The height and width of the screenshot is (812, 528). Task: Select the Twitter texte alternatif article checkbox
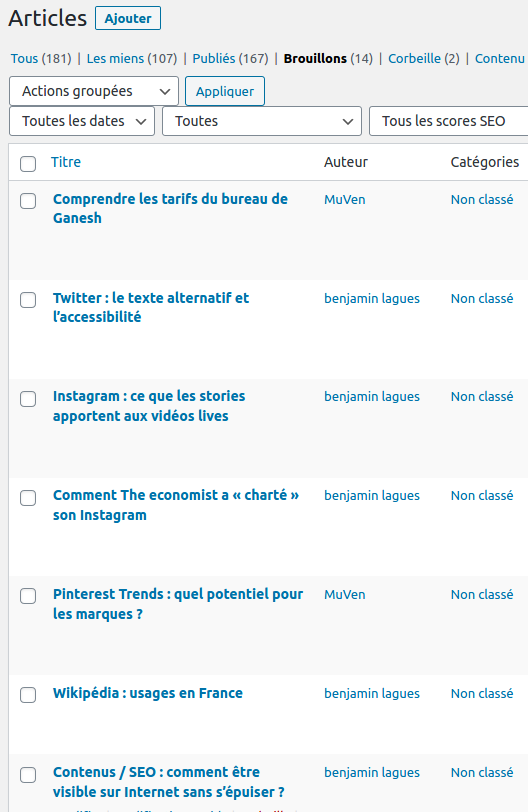[x=28, y=299]
